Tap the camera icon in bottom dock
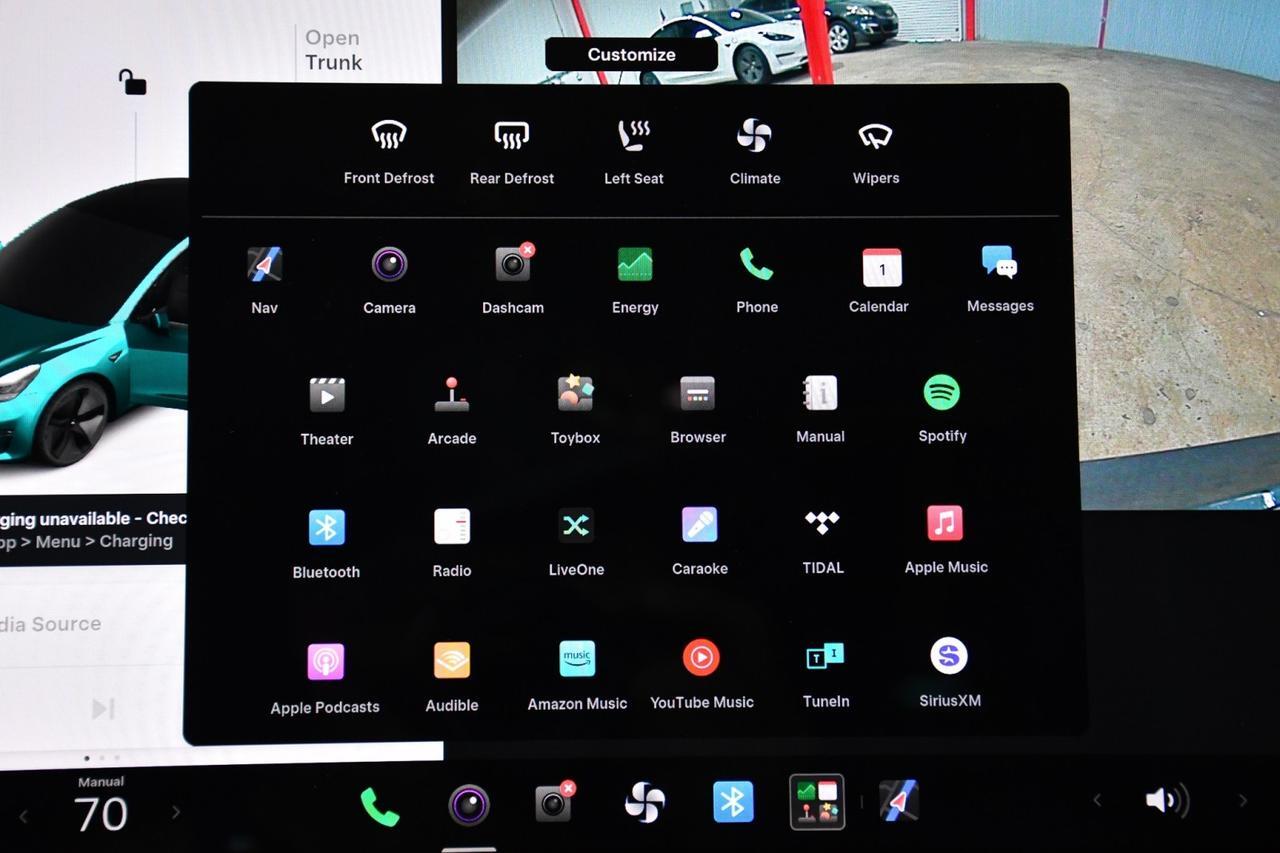This screenshot has height=853, width=1280. click(468, 805)
